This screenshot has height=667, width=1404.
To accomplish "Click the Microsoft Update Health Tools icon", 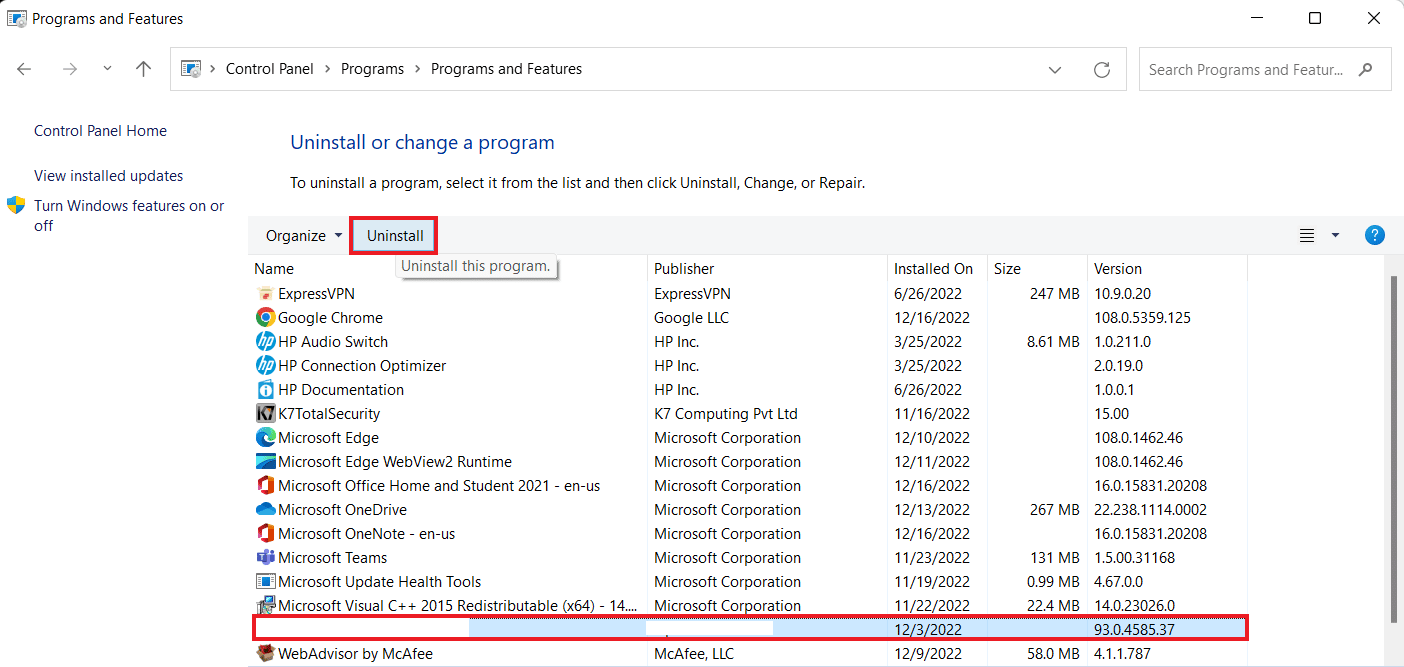I will [265, 582].
